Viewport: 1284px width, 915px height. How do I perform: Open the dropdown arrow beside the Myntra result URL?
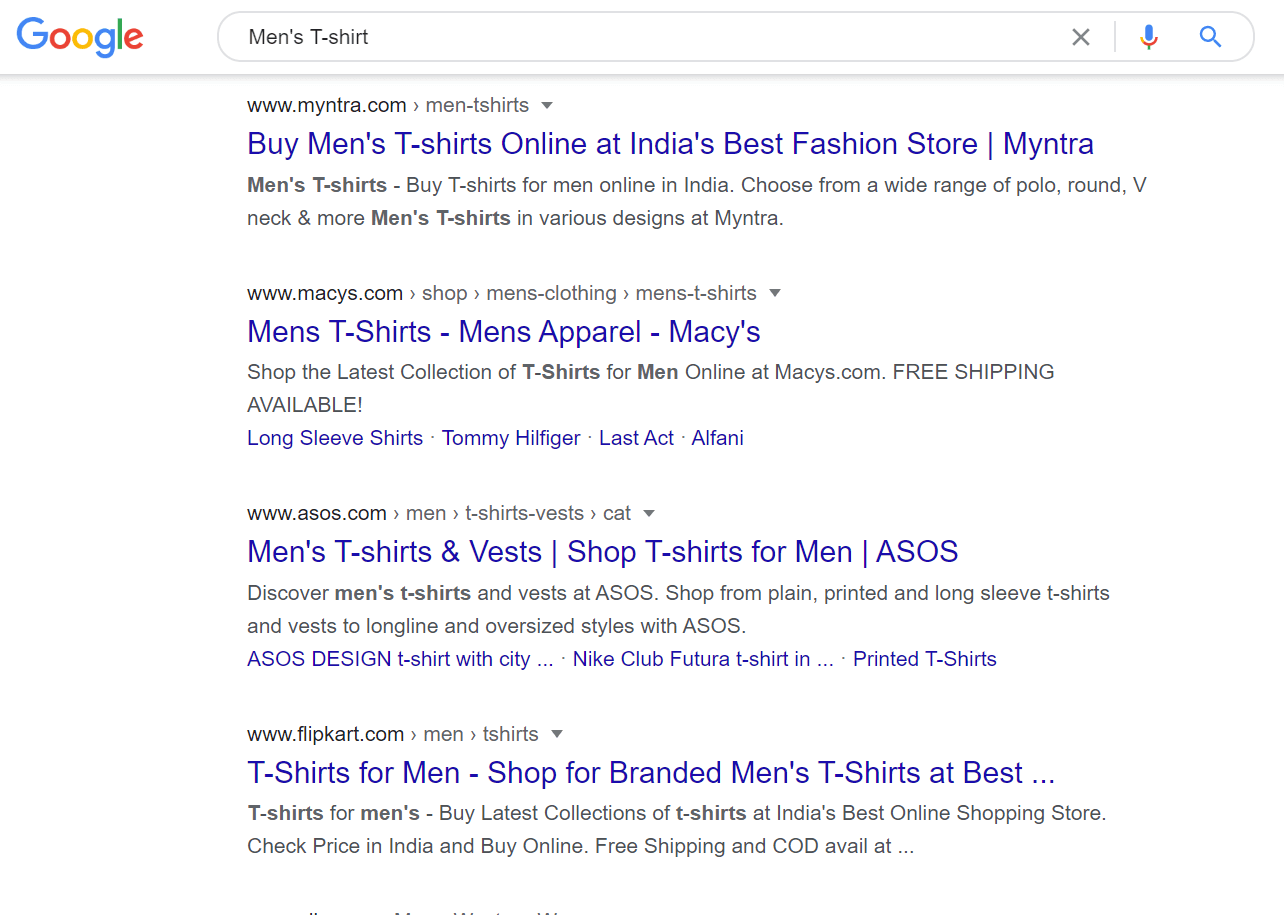(547, 105)
